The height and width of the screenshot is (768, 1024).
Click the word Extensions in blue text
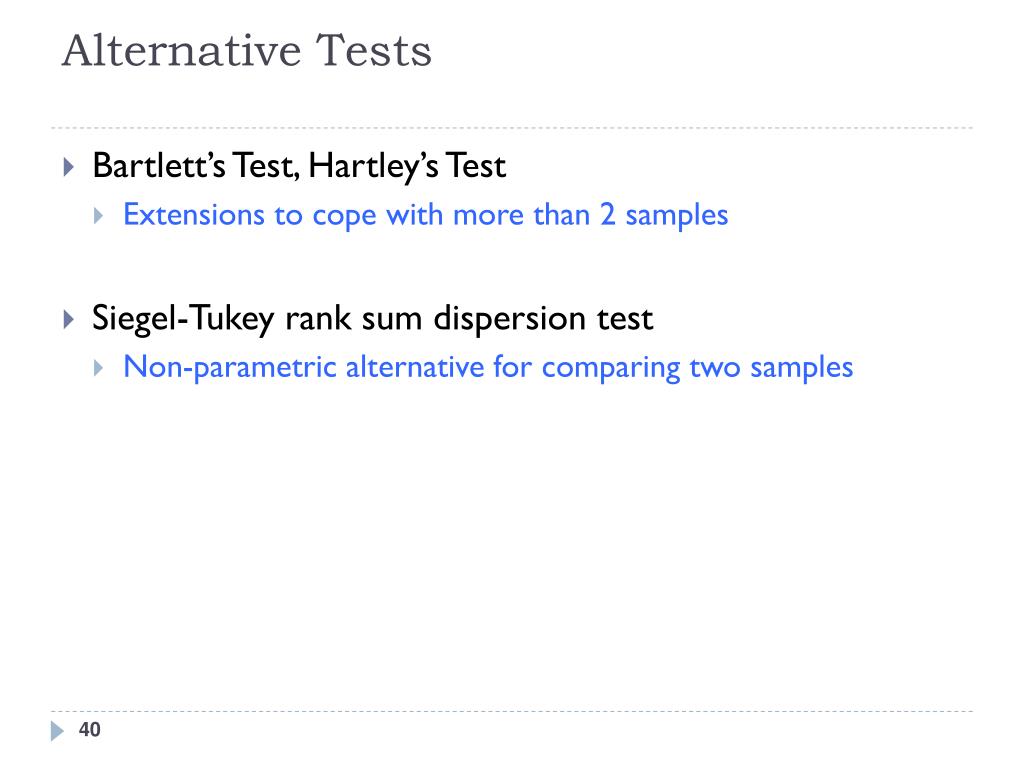(x=194, y=215)
